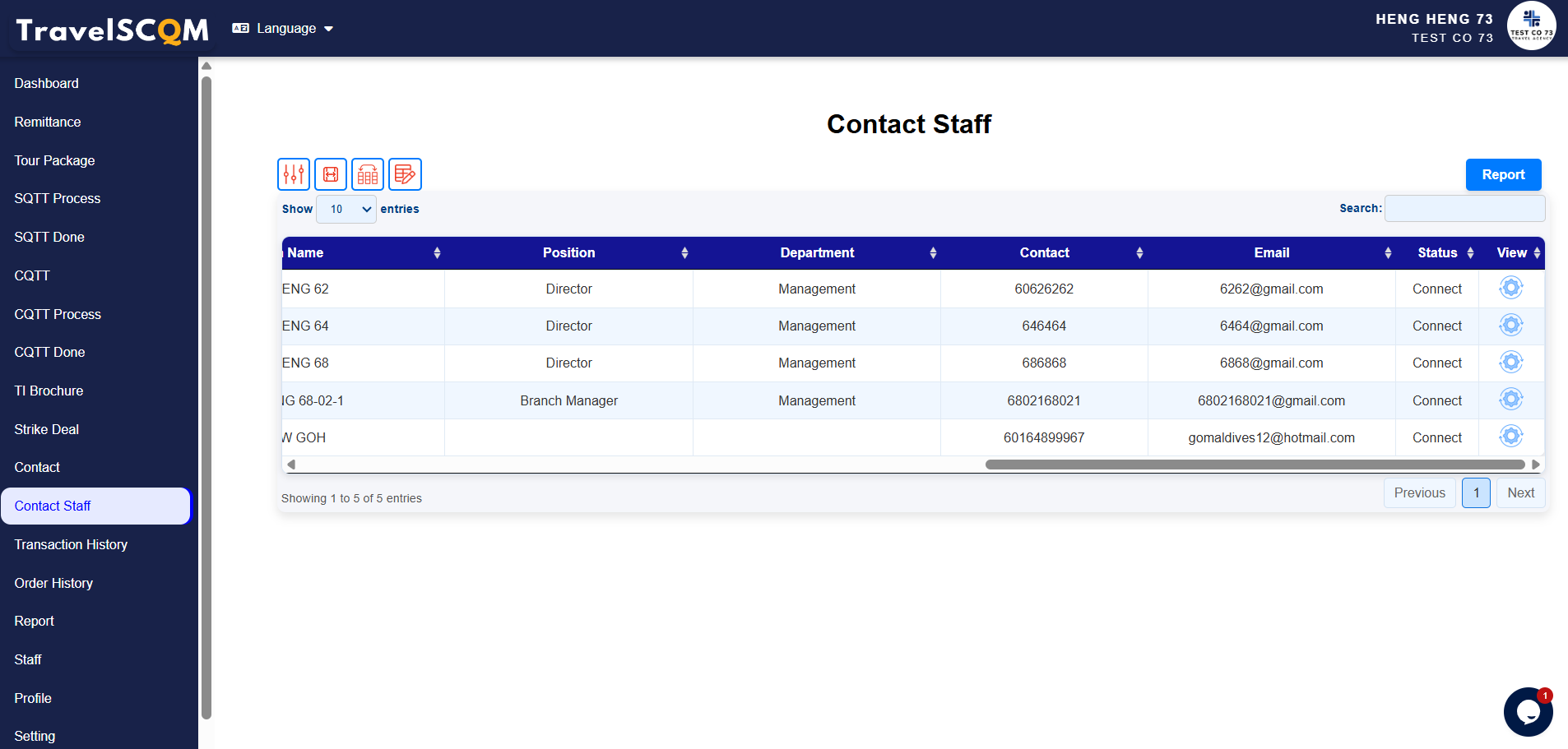This screenshot has width=1568, height=749.
Task: Click the reorder columns icon
Action: tap(368, 174)
